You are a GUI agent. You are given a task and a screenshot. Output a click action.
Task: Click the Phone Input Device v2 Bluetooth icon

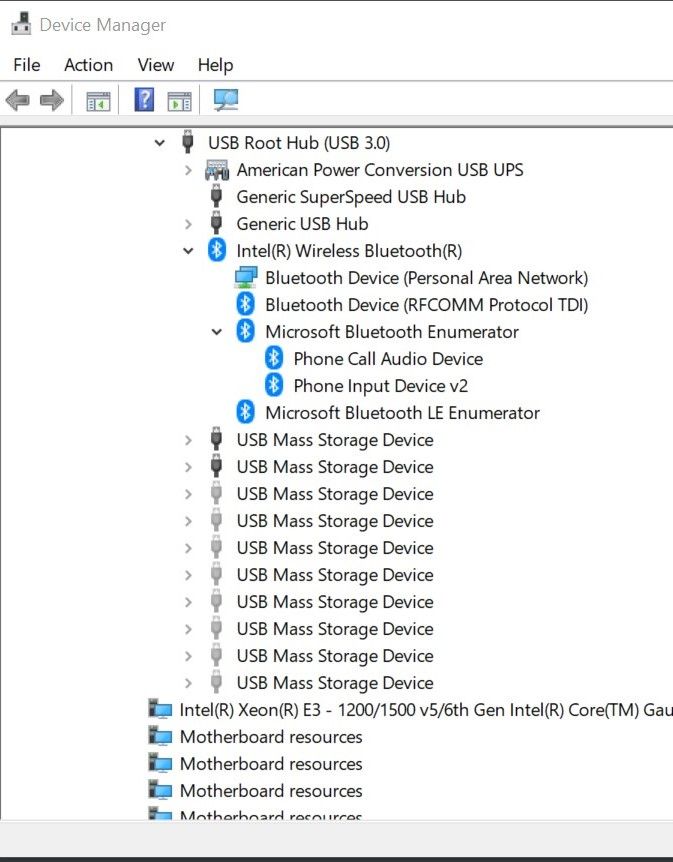[x=274, y=385]
